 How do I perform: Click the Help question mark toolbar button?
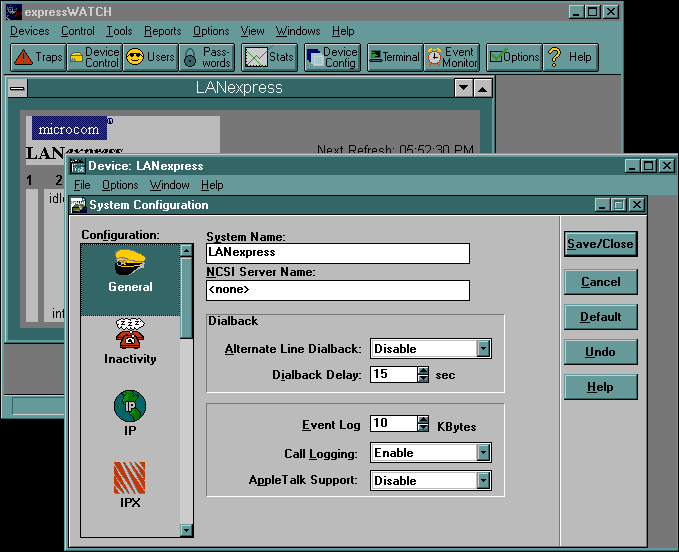click(x=570, y=57)
